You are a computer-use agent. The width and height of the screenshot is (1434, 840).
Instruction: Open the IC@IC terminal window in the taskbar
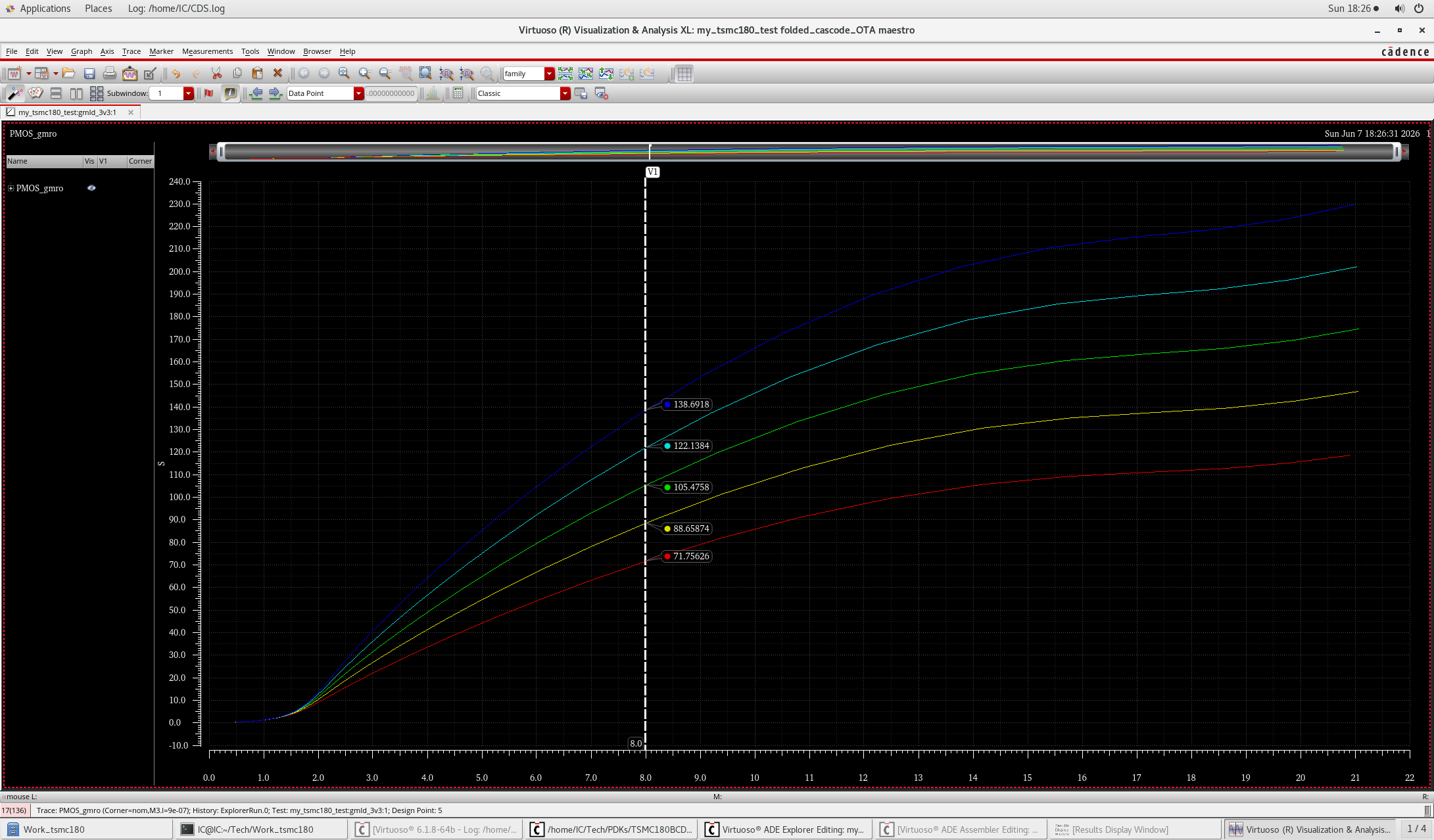261,829
